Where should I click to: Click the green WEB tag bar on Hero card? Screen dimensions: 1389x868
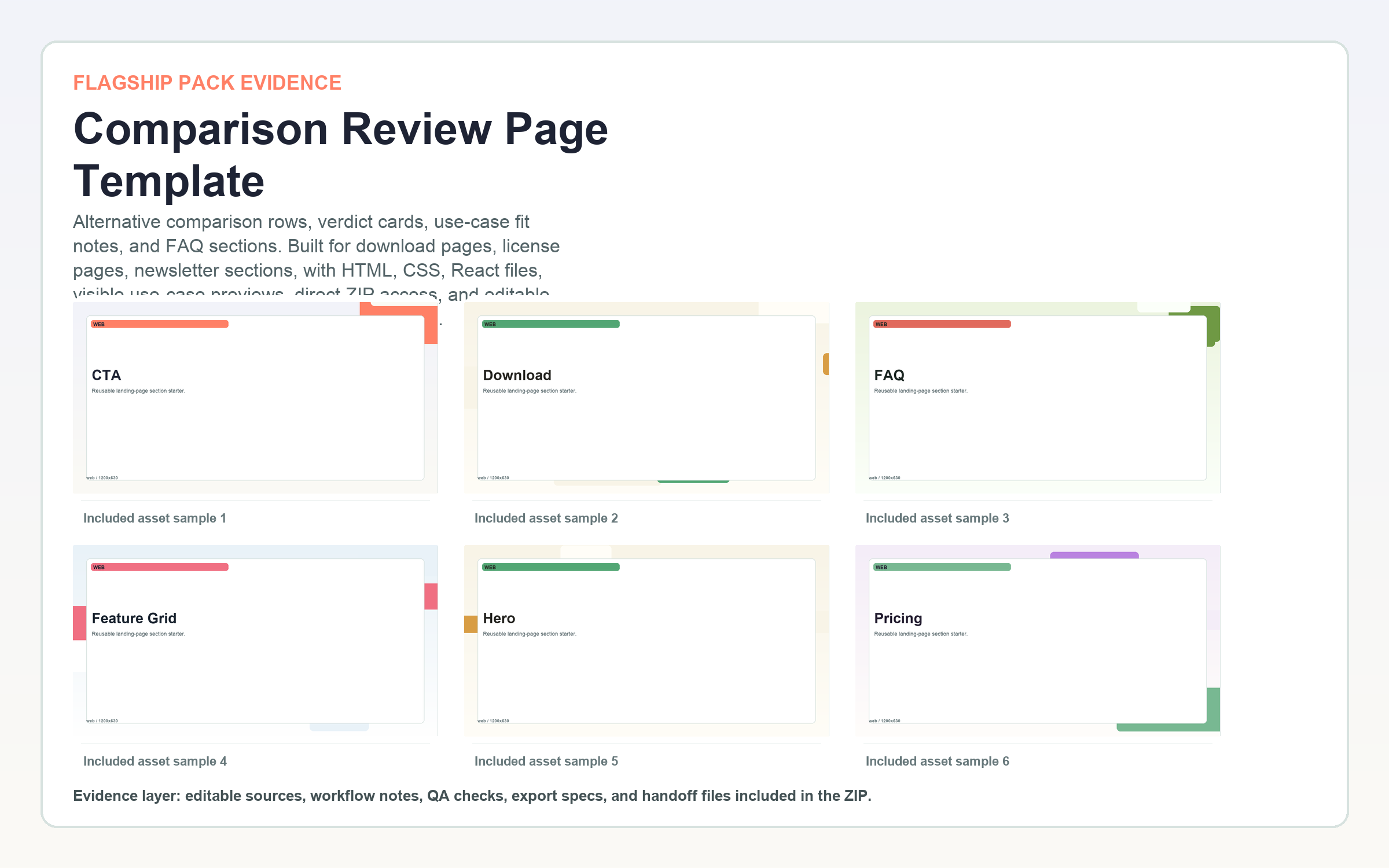click(x=551, y=567)
